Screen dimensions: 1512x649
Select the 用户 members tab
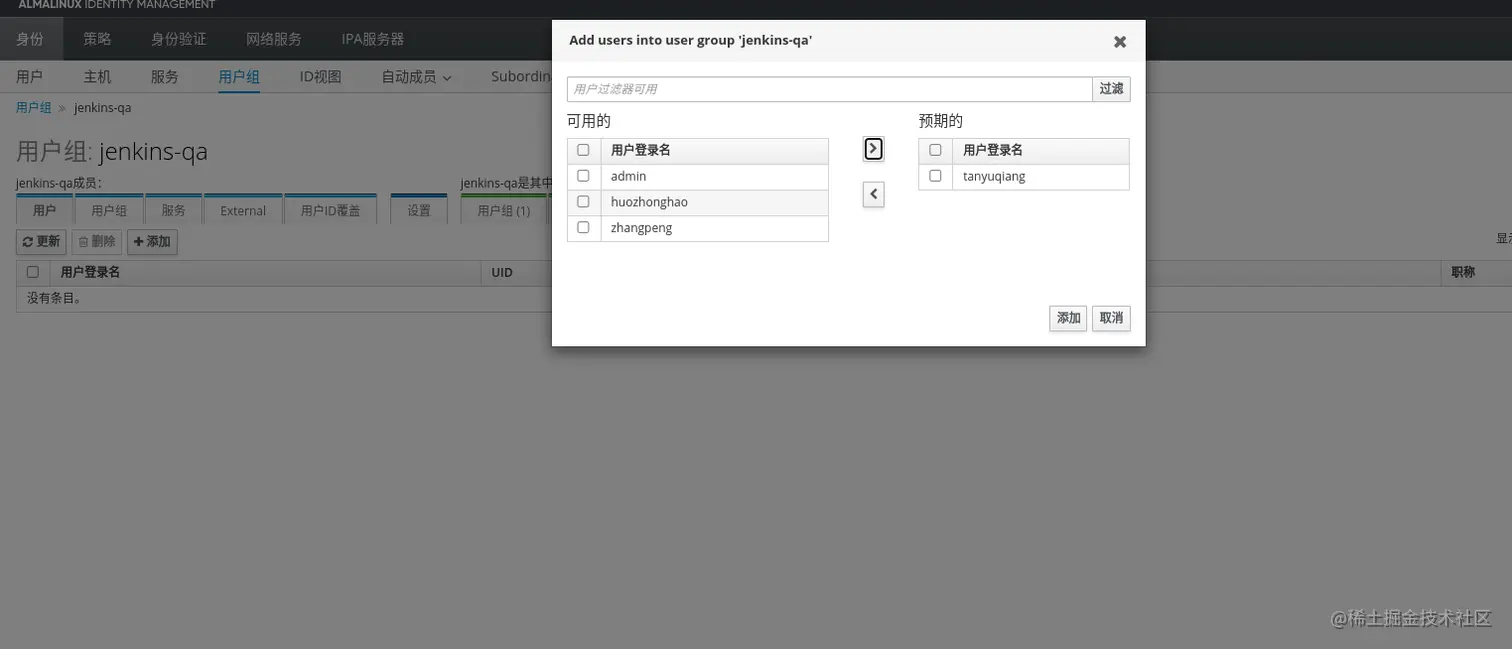[x=44, y=210]
